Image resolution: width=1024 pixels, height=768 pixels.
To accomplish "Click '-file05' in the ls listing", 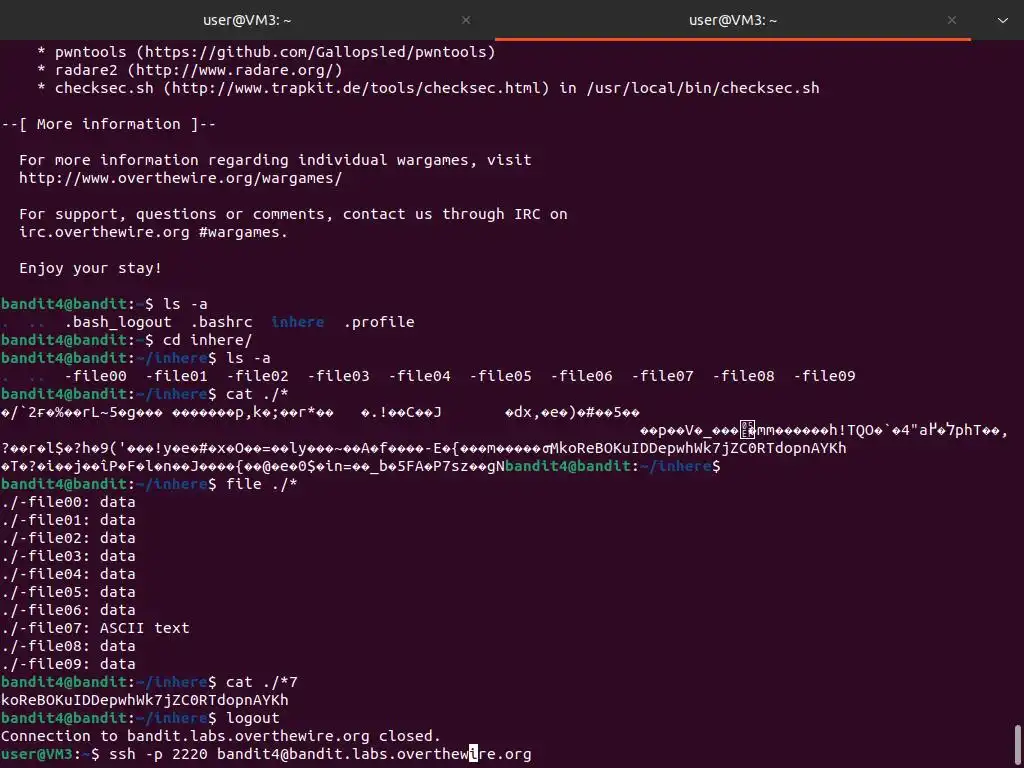I will [500, 376].
